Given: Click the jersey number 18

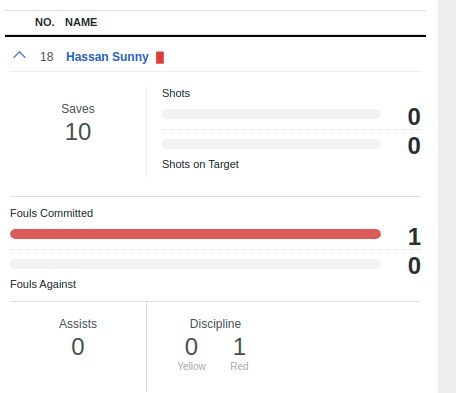Looking at the screenshot, I should 47,57.
